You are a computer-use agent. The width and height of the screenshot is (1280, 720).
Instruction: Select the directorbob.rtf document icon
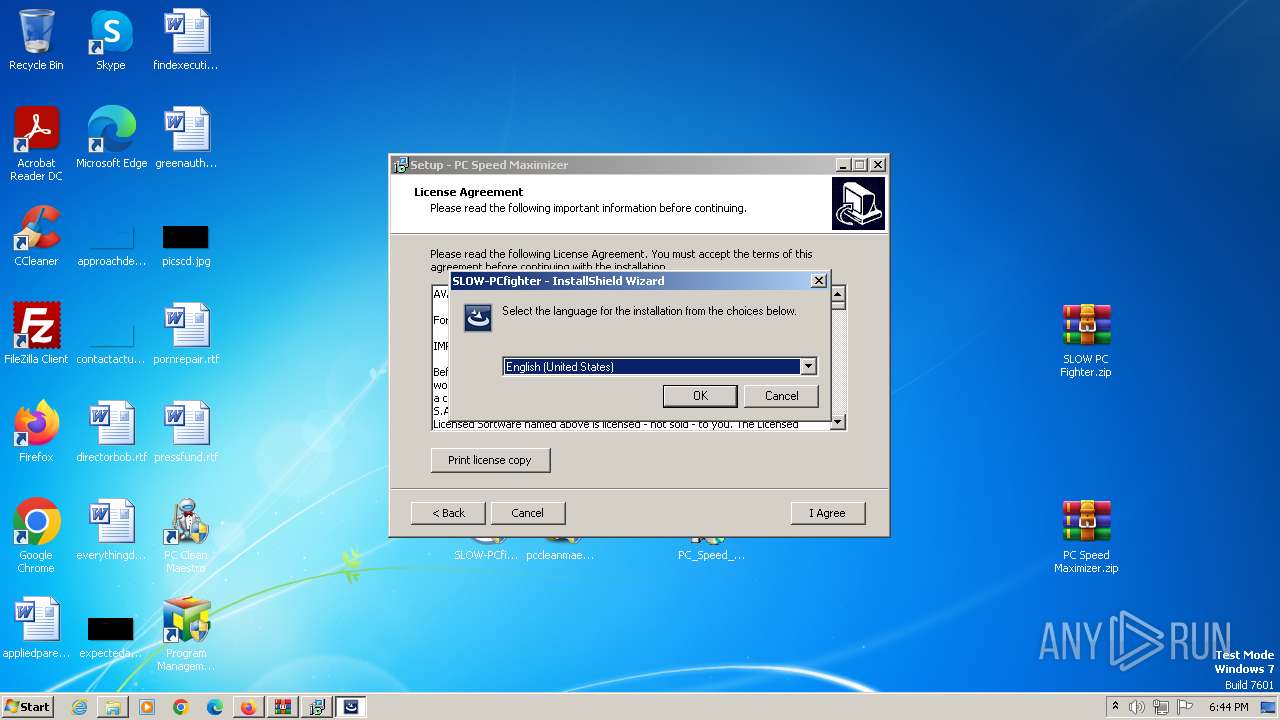tap(111, 432)
